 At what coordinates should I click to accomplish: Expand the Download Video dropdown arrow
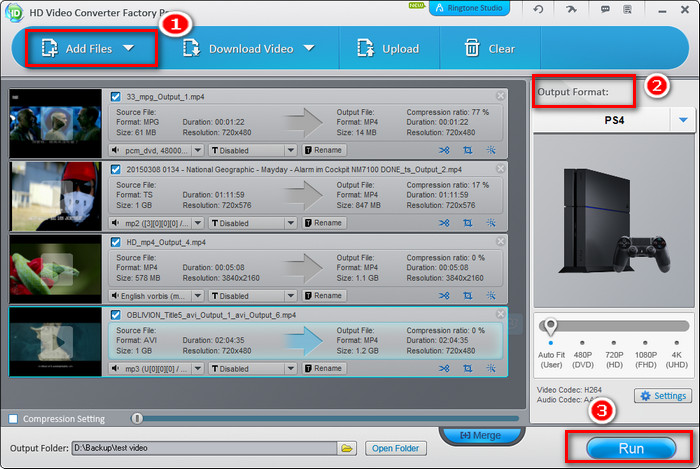pos(309,48)
